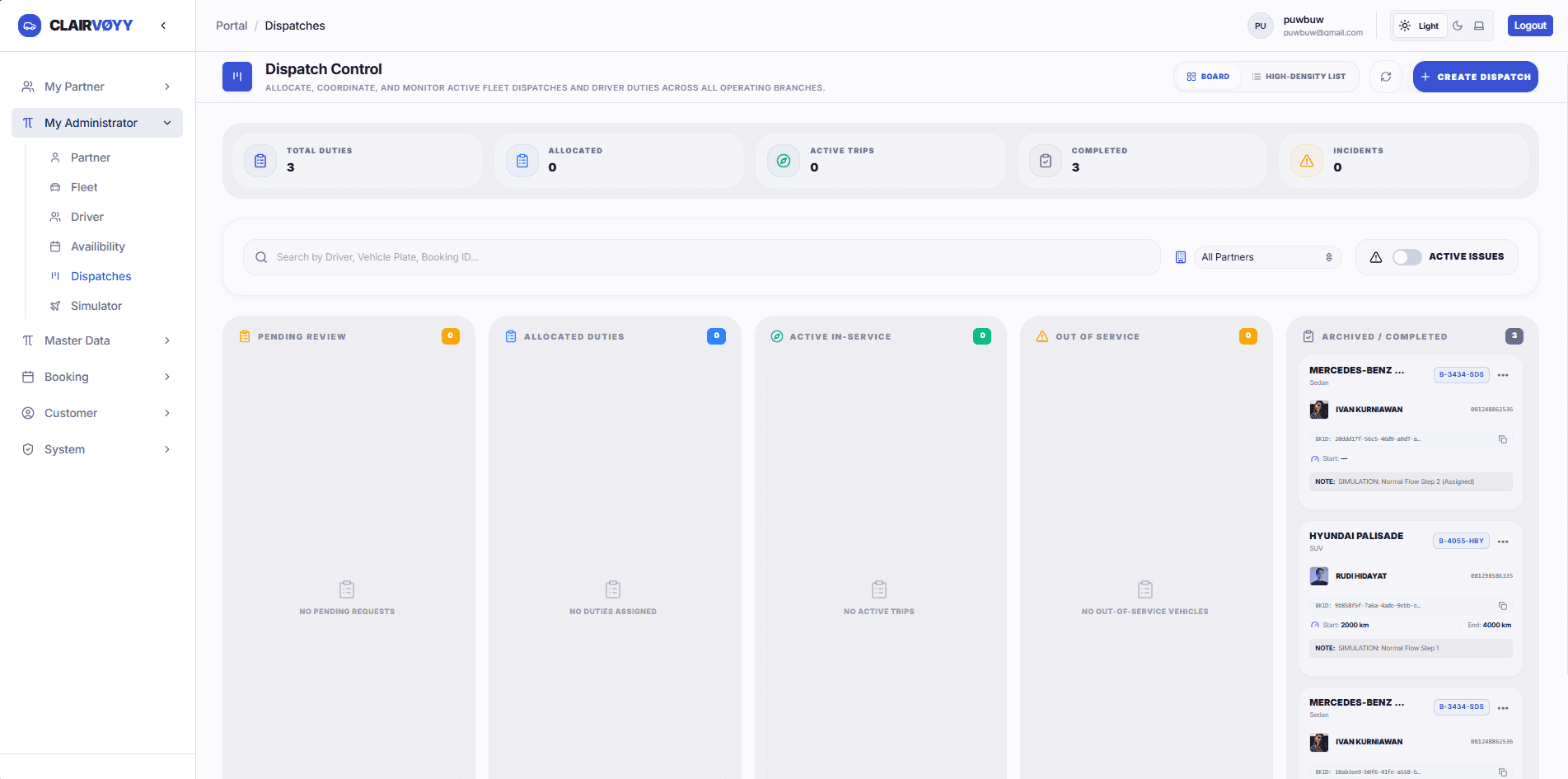
Task: Open the All Partners dropdown
Action: click(x=1267, y=257)
